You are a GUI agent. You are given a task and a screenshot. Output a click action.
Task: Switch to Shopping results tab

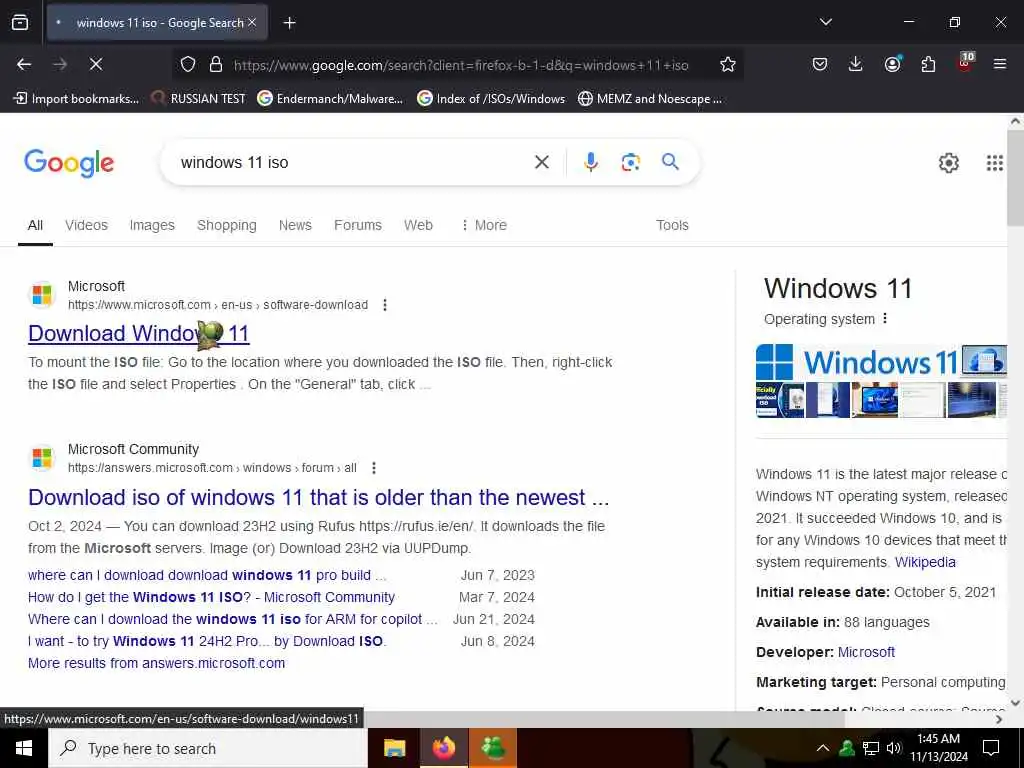click(227, 225)
